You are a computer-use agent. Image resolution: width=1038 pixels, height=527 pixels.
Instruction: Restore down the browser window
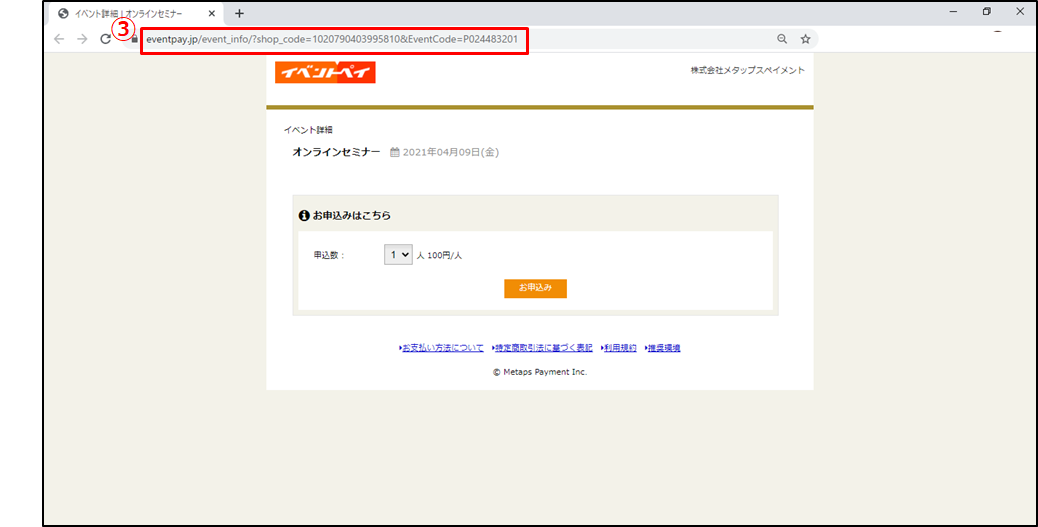986,12
